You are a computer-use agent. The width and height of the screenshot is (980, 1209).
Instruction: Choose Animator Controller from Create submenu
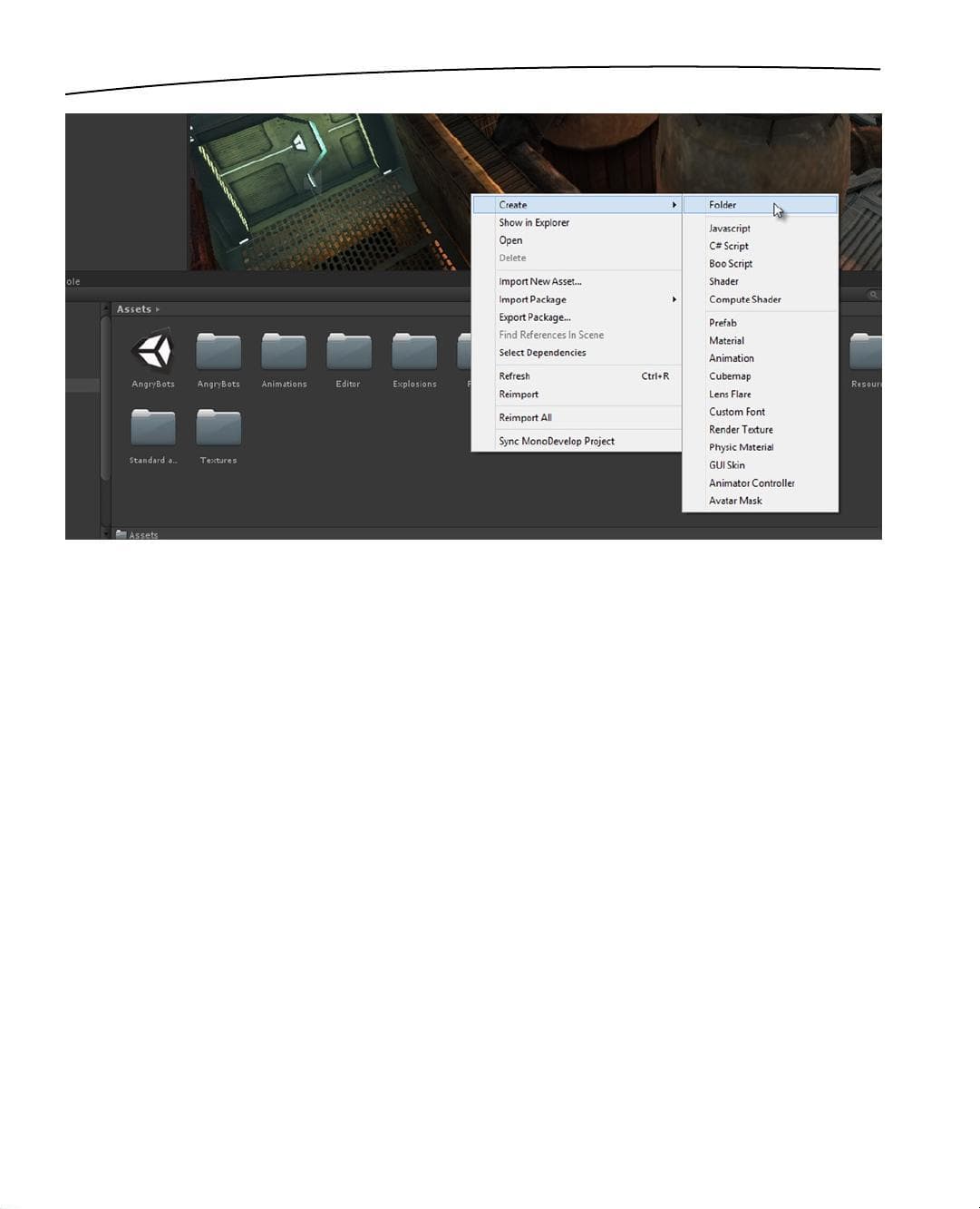coord(760,483)
